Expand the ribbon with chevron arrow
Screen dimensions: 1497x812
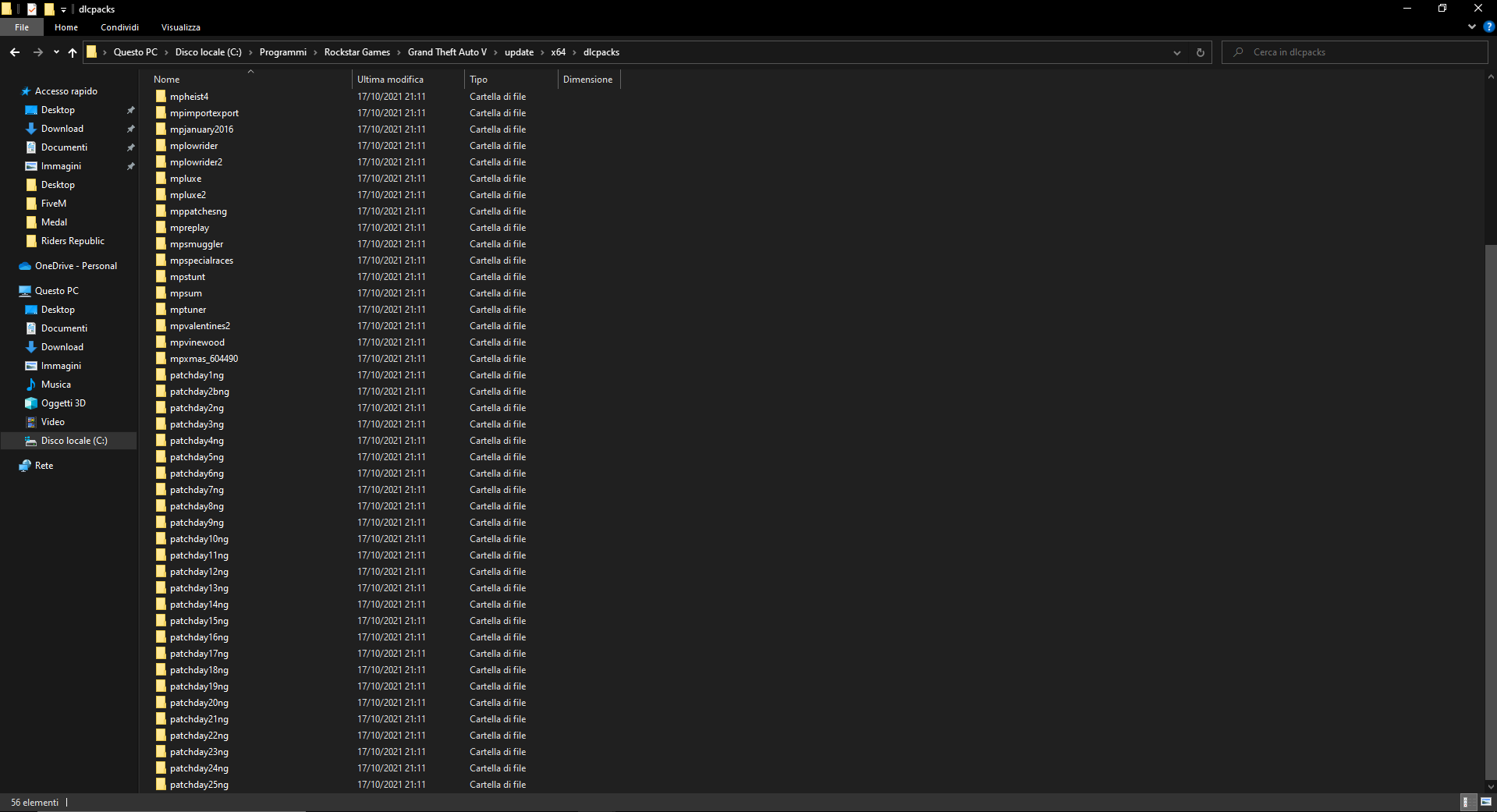[x=1472, y=27]
